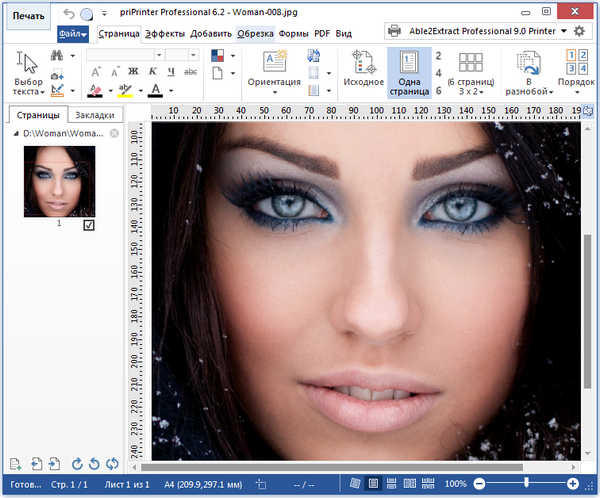The height and width of the screenshot is (498, 600).
Task: Toggle bold Ж formatting
Action: pyautogui.click(x=134, y=72)
